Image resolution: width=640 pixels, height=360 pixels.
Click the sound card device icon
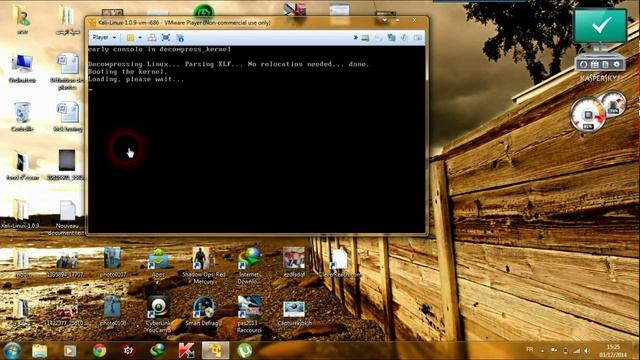click(404, 38)
